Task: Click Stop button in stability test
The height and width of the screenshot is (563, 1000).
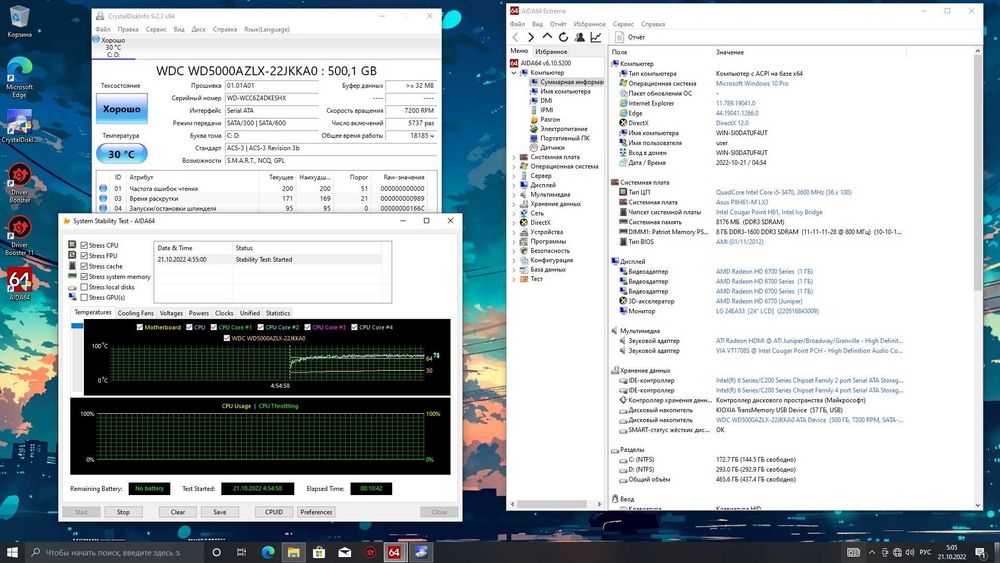Action: point(123,512)
